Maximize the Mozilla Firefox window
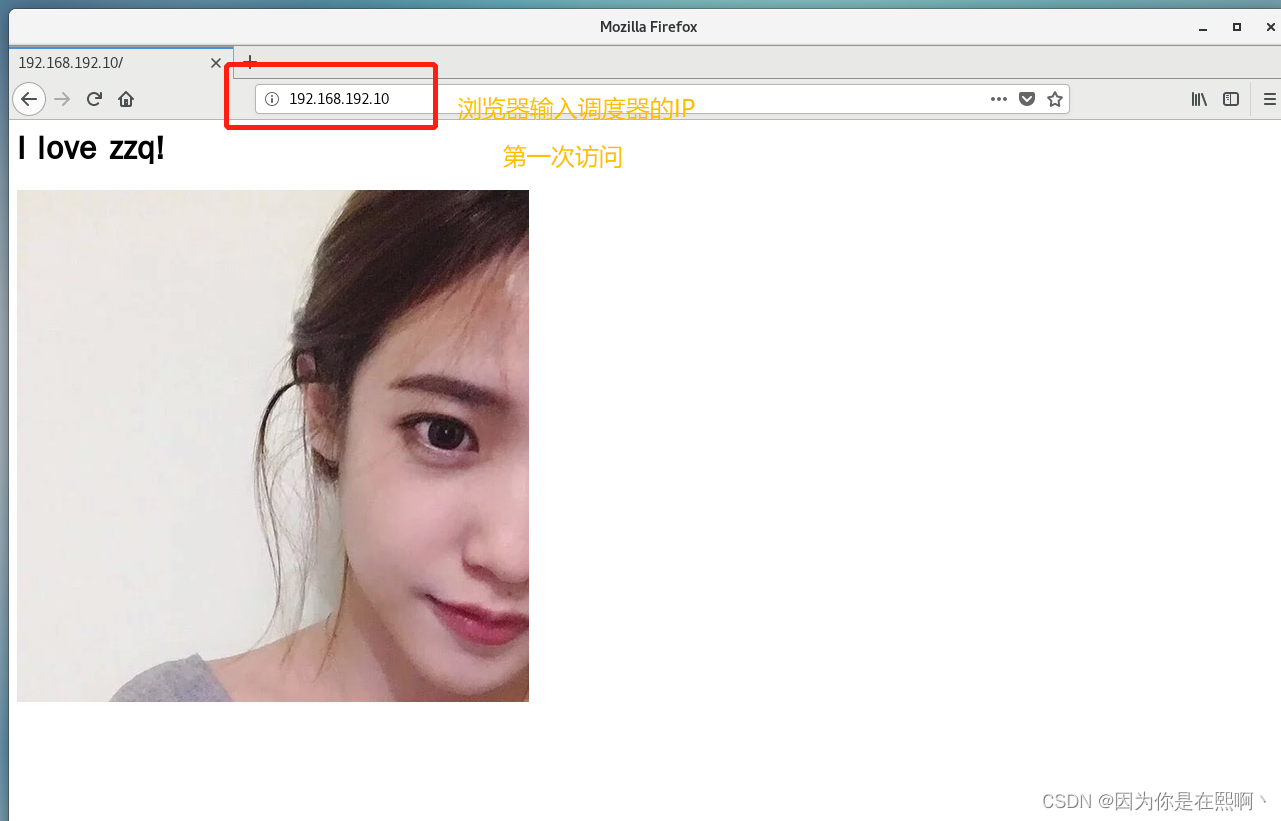 (x=1237, y=27)
